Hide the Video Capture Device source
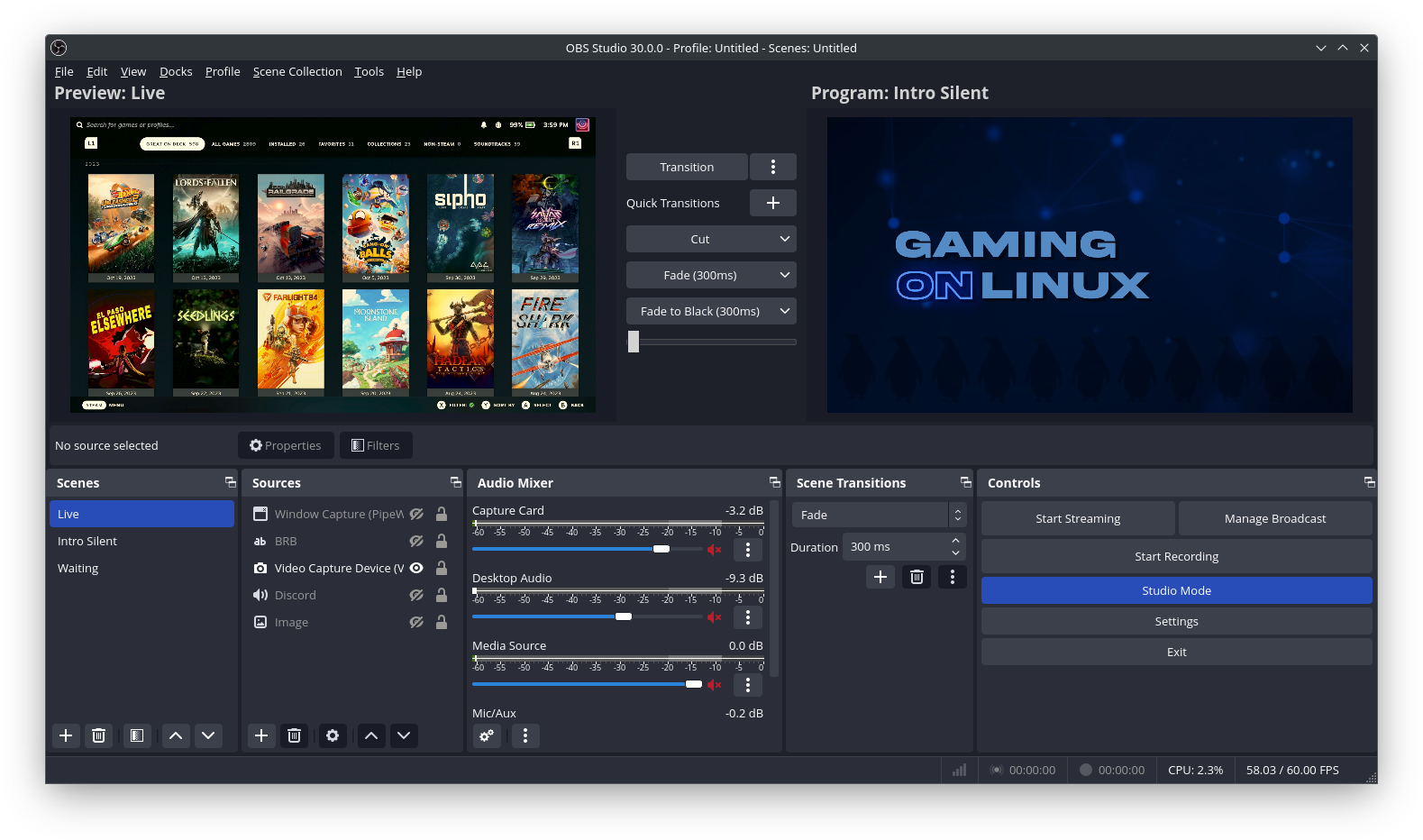This screenshot has height=840, width=1423. 416,568
